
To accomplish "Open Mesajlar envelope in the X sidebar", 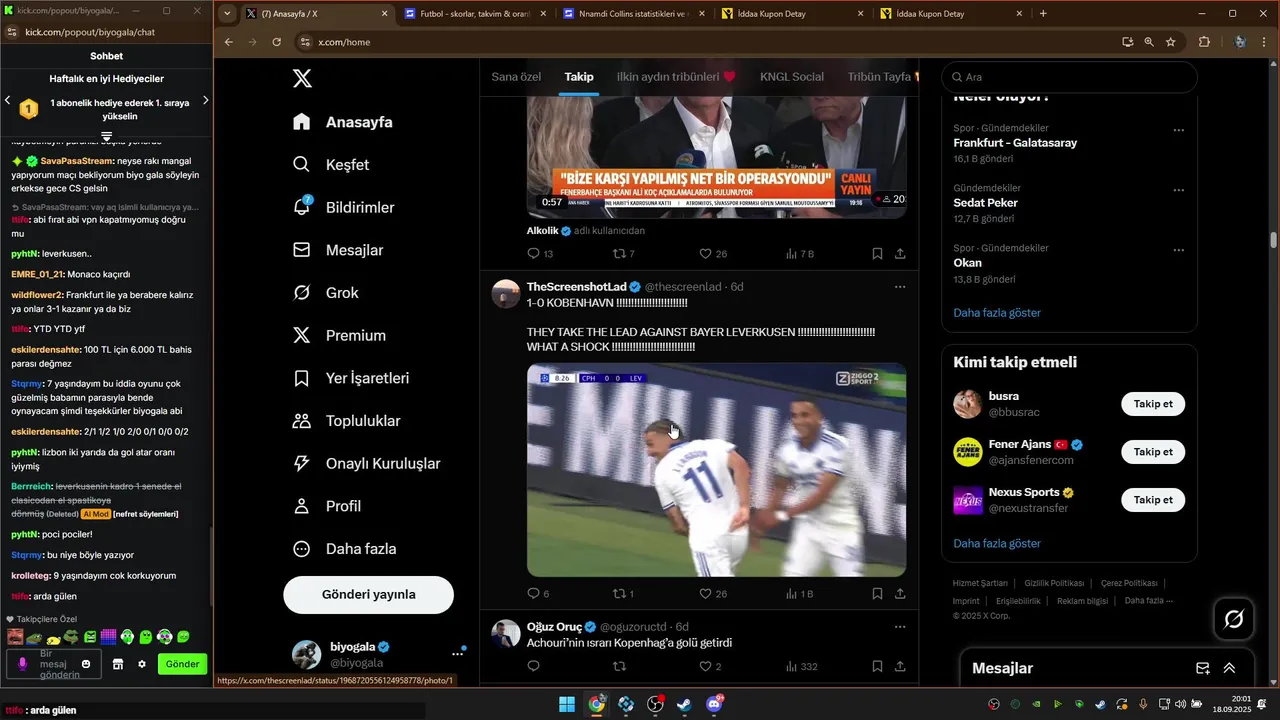I will pyautogui.click(x=337, y=250).
